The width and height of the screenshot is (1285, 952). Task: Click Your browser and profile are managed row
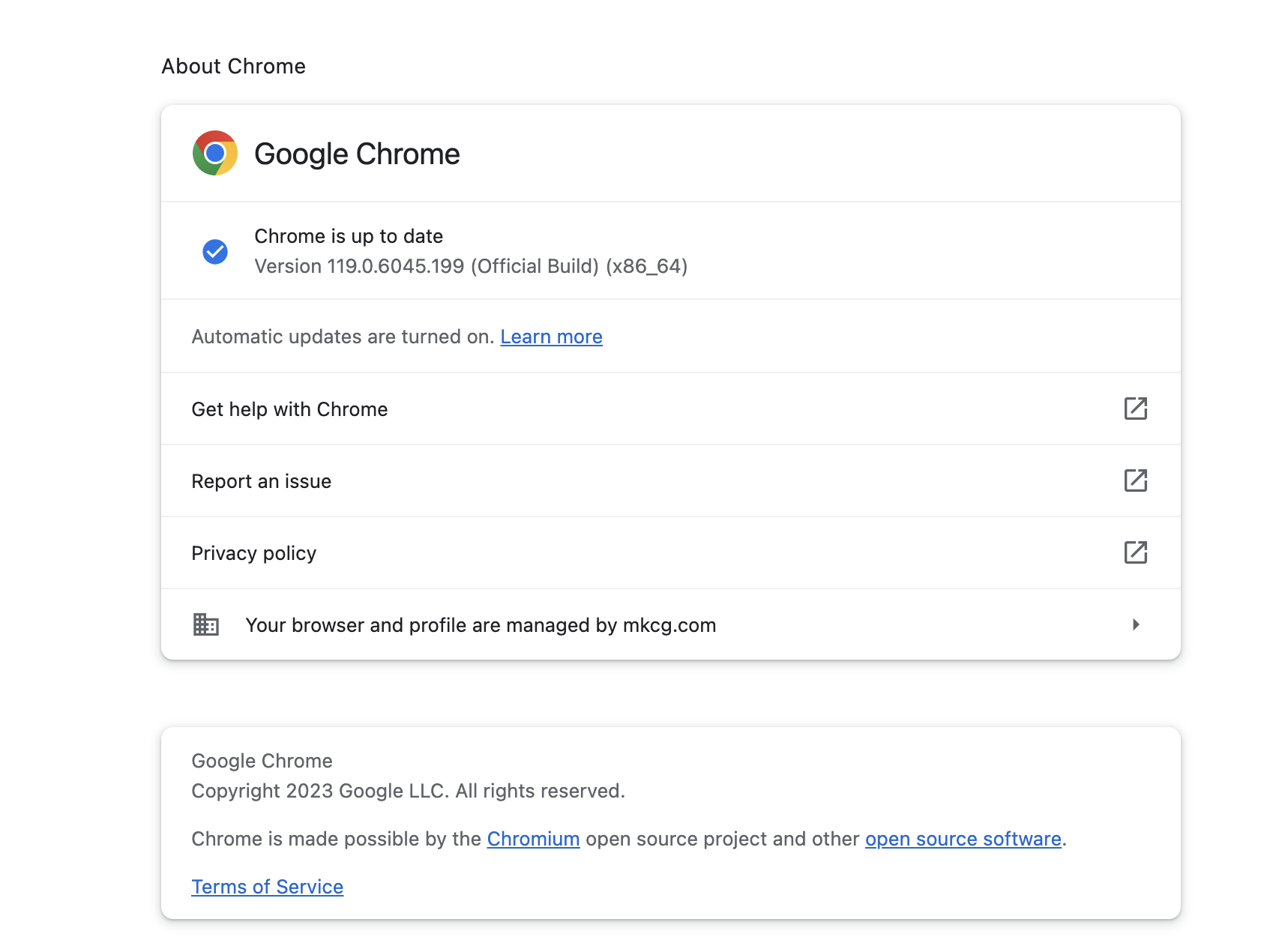671,624
